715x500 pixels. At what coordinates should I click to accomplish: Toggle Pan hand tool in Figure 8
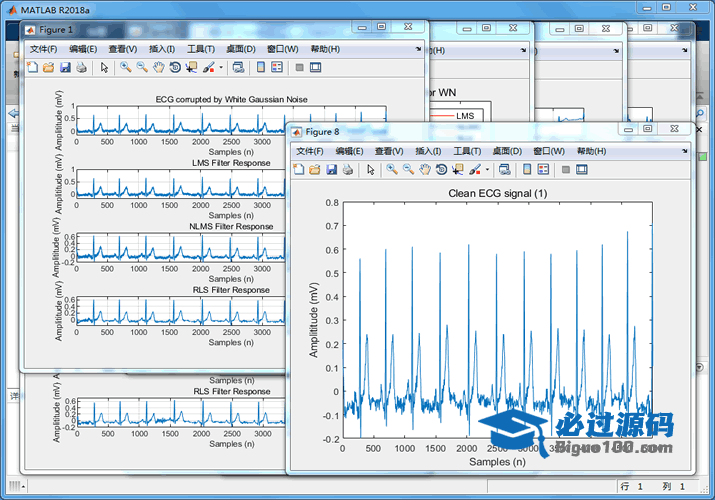[x=425, y=170]
